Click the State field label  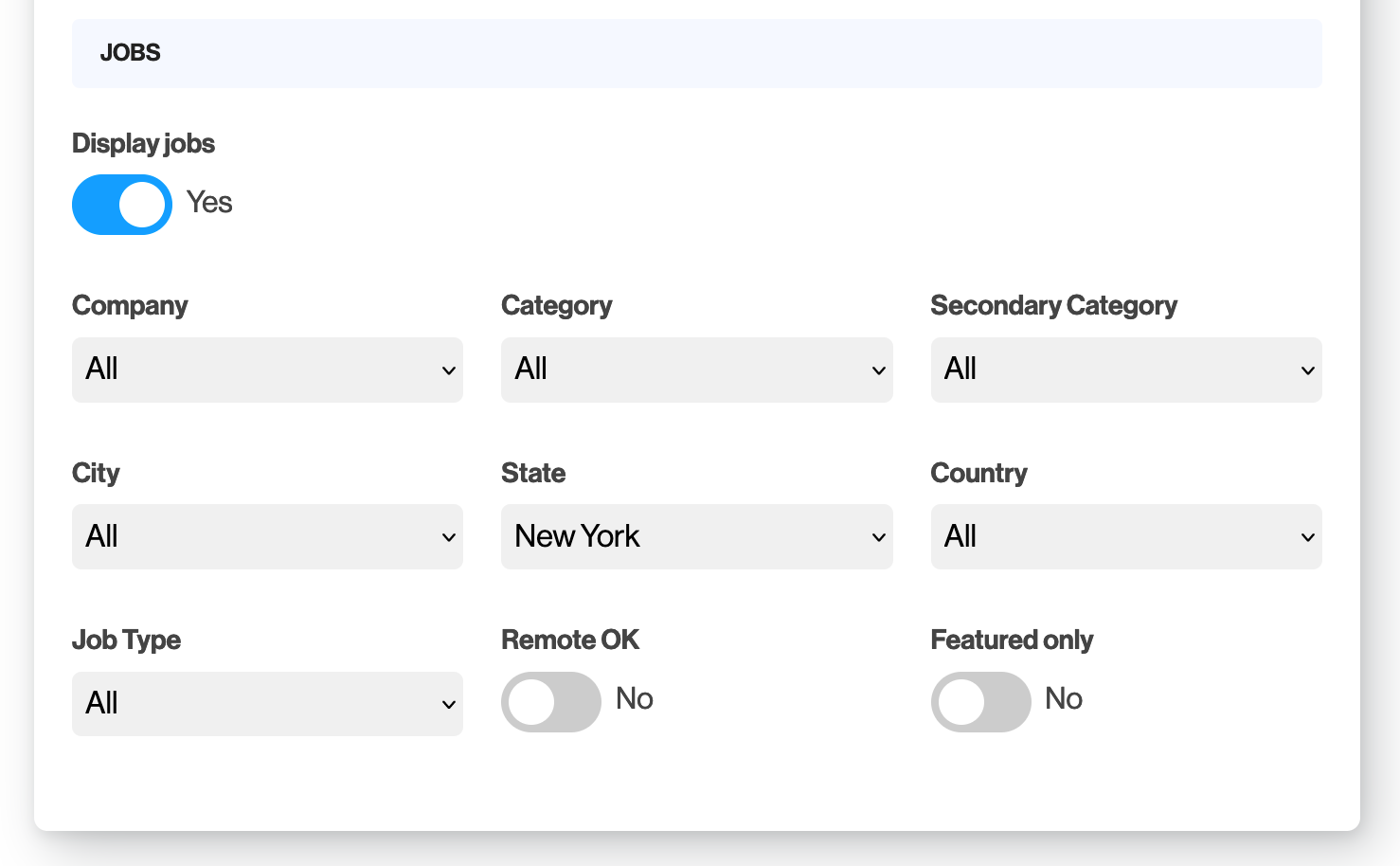click(x=533, y=473)
